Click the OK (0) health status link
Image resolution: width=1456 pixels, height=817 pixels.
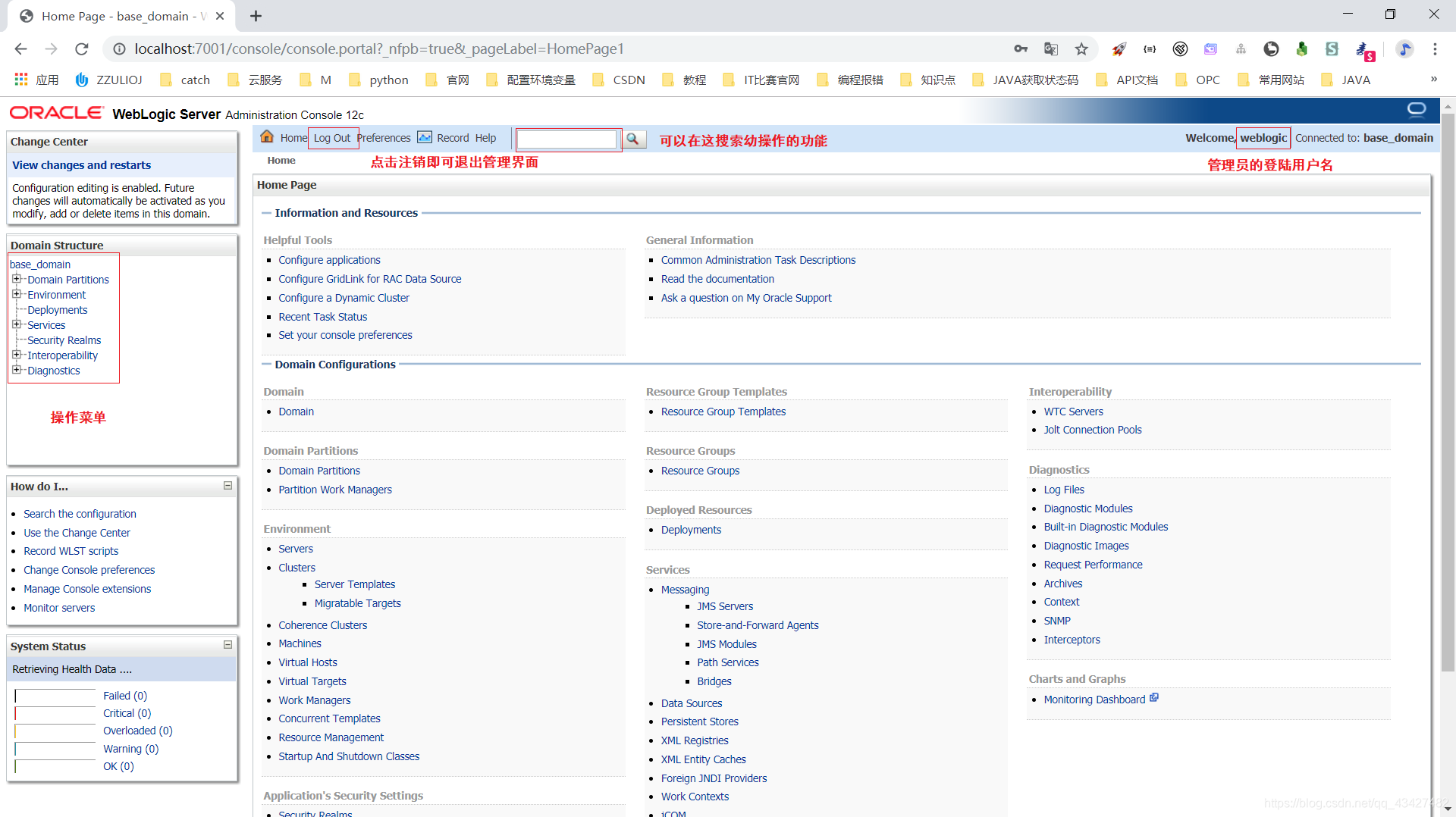[118, 766]
